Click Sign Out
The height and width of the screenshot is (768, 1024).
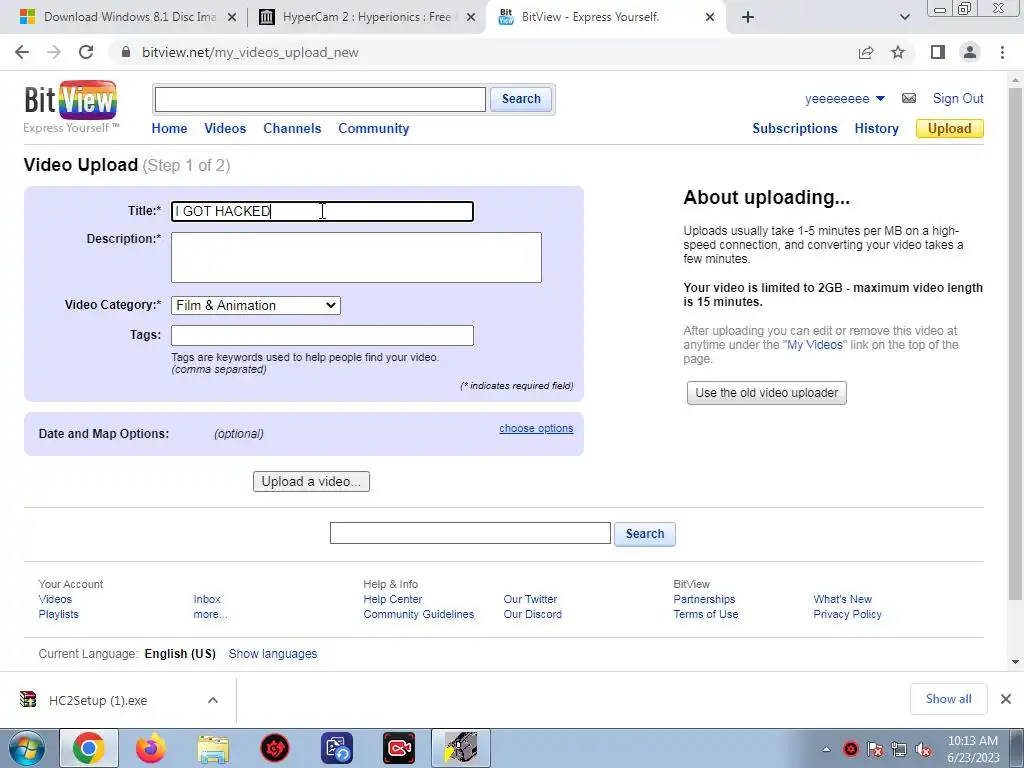pos(958,99)
